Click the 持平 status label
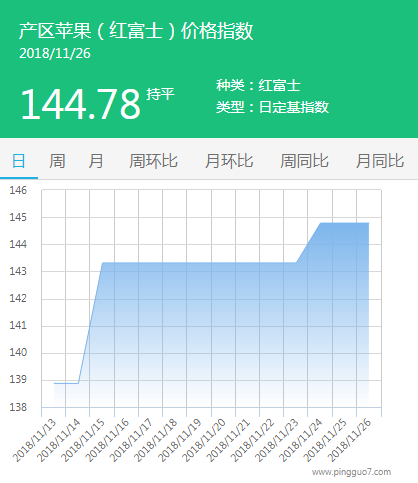This screenshot has height=483, width=418. click(x=160, y=94)
